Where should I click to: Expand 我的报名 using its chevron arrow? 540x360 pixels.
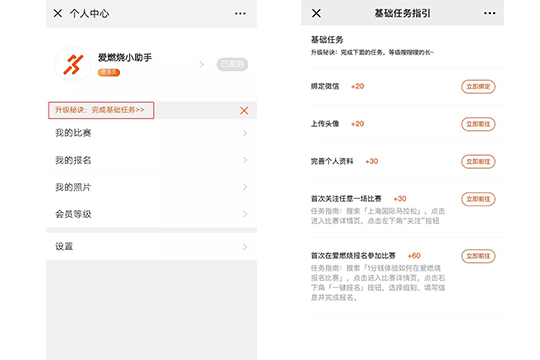point(245,160)
